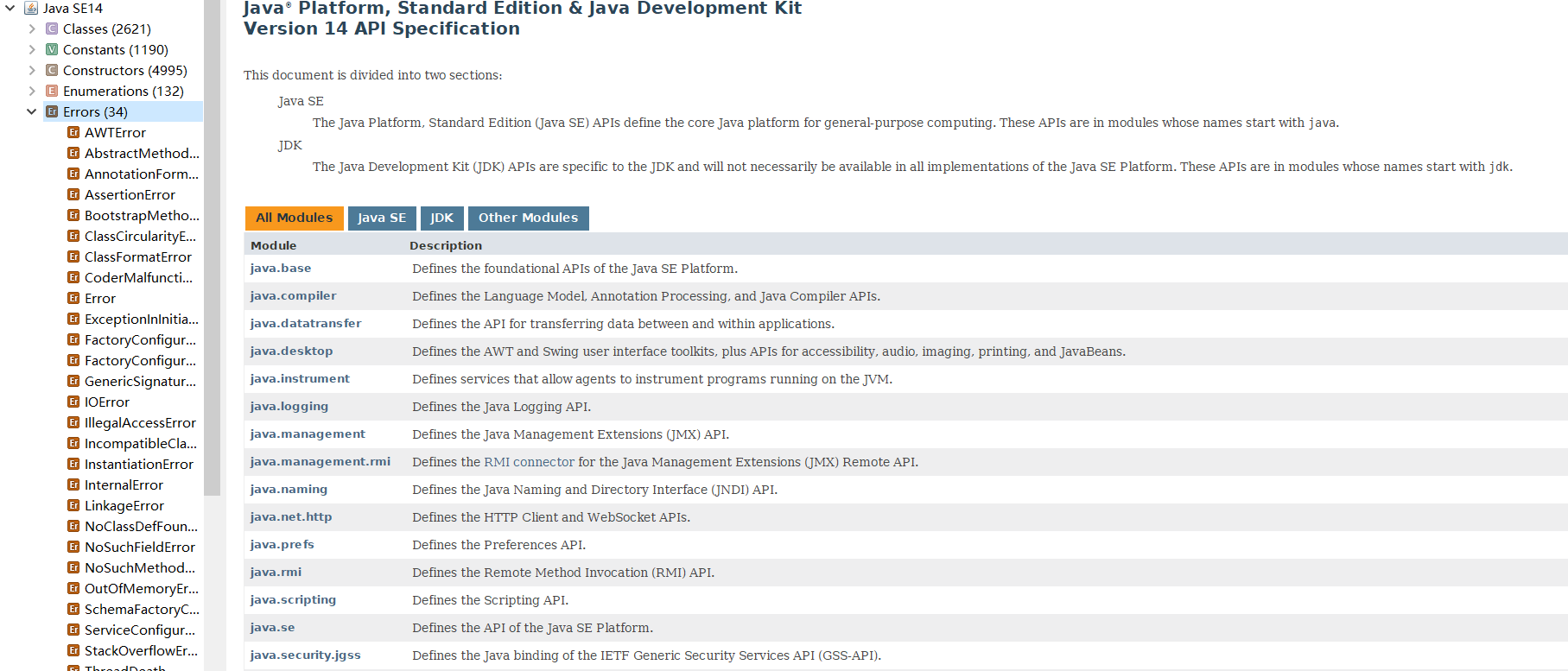Click the Module column header
This screenshot has height=671, width=1568.
click(273, 245)
